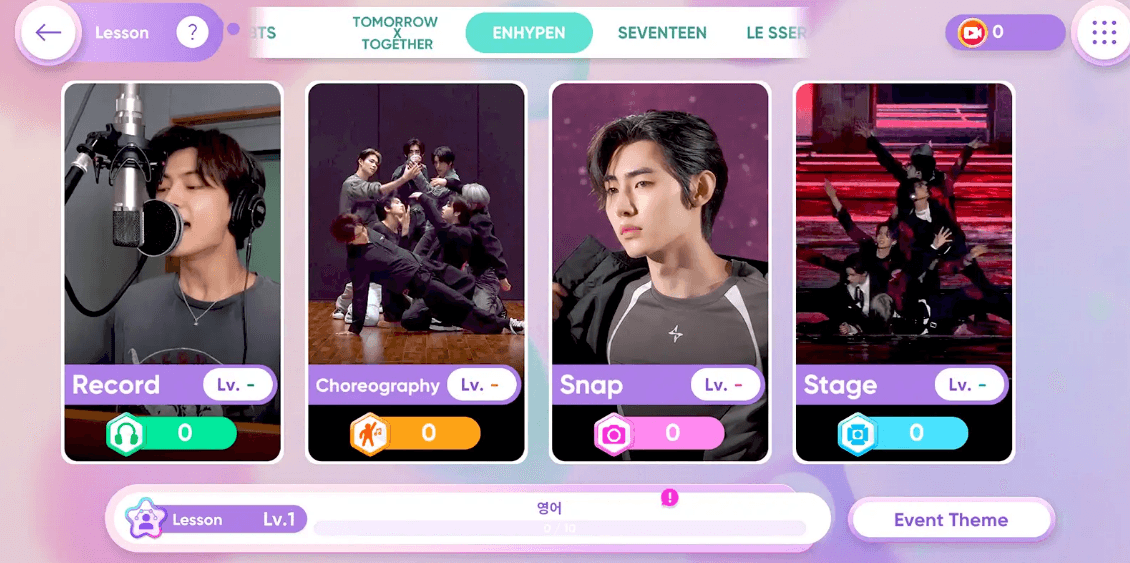The width and height of the screenshot is (1130, 563).
Task: Tap the green headphones Record icon
Action: click(x=126, y=433)
